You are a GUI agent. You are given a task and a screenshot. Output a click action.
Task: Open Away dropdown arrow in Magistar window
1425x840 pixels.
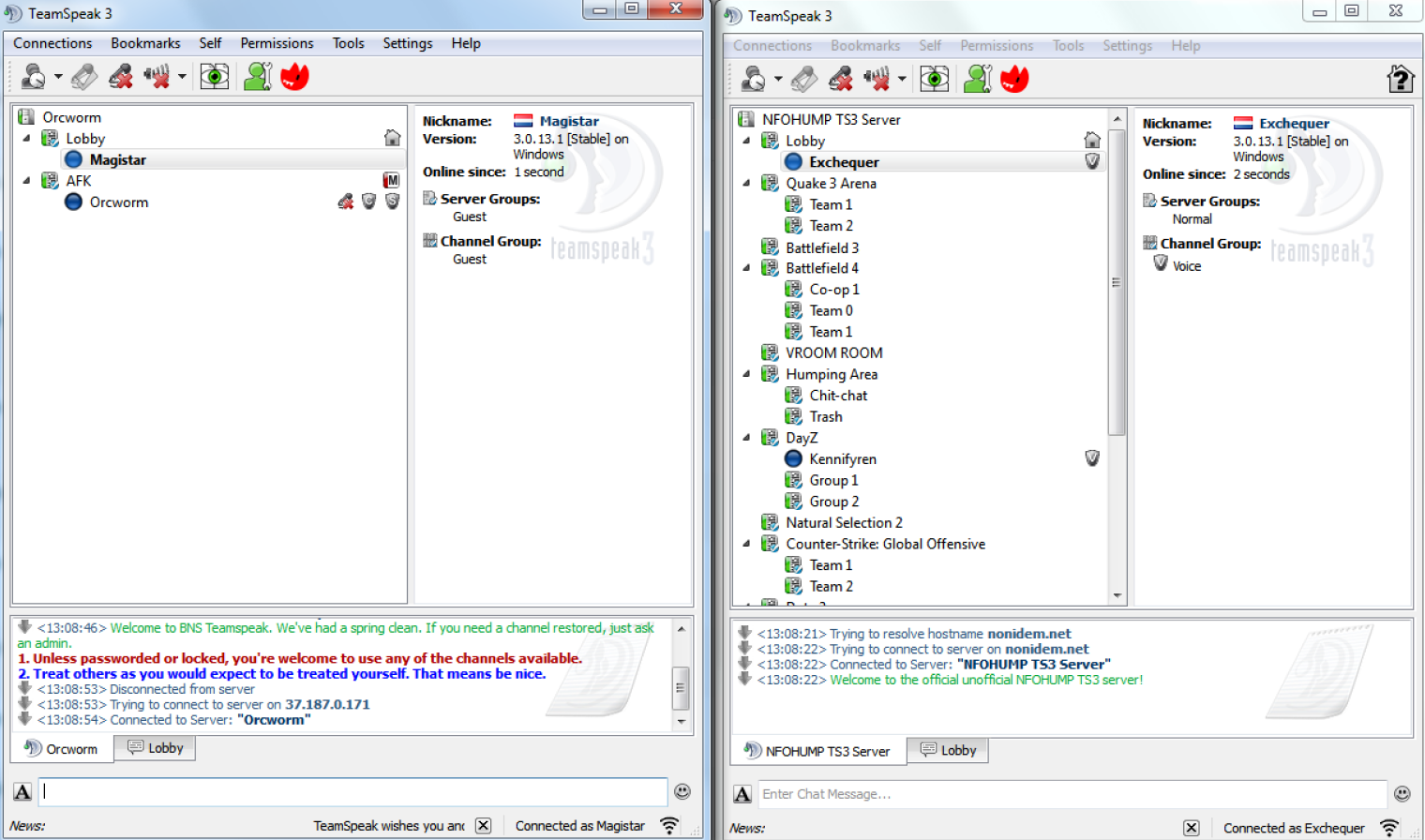pos(58,77)
